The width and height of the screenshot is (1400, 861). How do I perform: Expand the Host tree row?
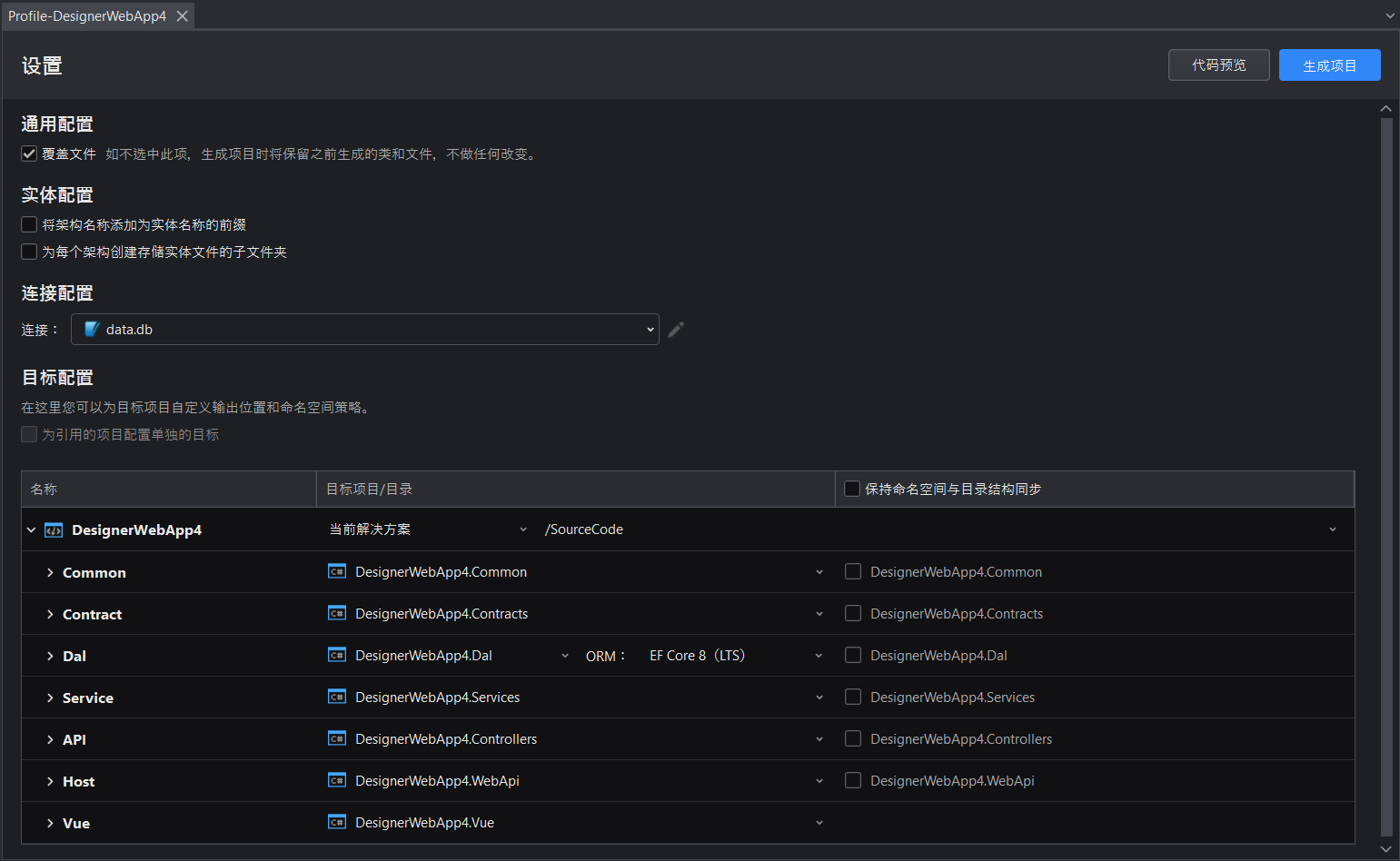[x=50, y=782]
